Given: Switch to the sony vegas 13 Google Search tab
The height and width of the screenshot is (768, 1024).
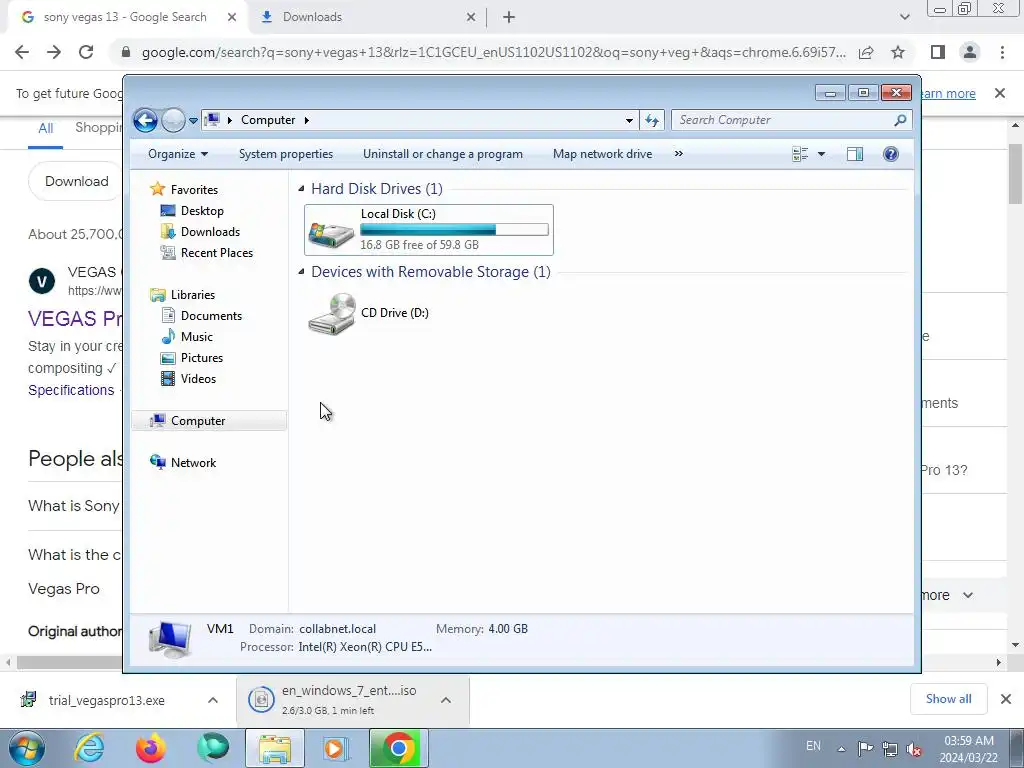Looking at the screenshot, I should click(124, 17).
